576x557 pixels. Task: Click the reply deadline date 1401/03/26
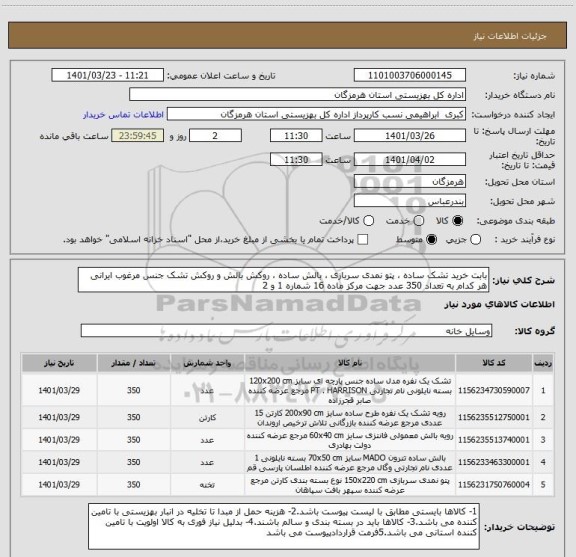click(410, 136)
